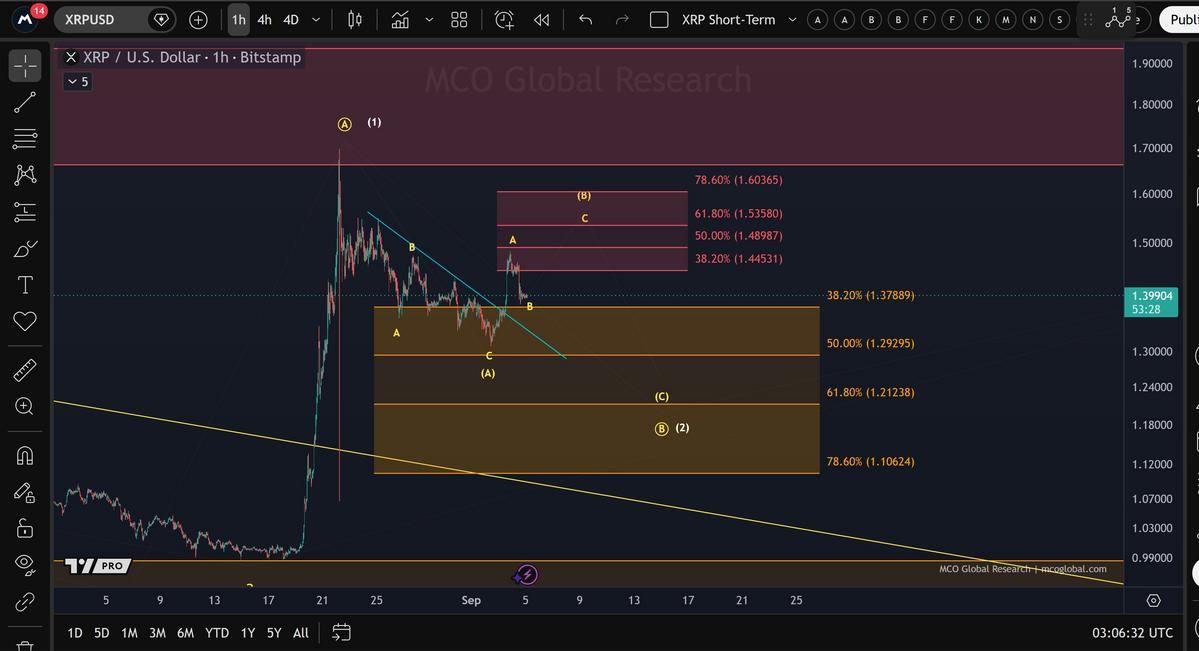Select the 78.60% (1.60365) Fibonacci label
1199x651 pixels.
point(738,181)
